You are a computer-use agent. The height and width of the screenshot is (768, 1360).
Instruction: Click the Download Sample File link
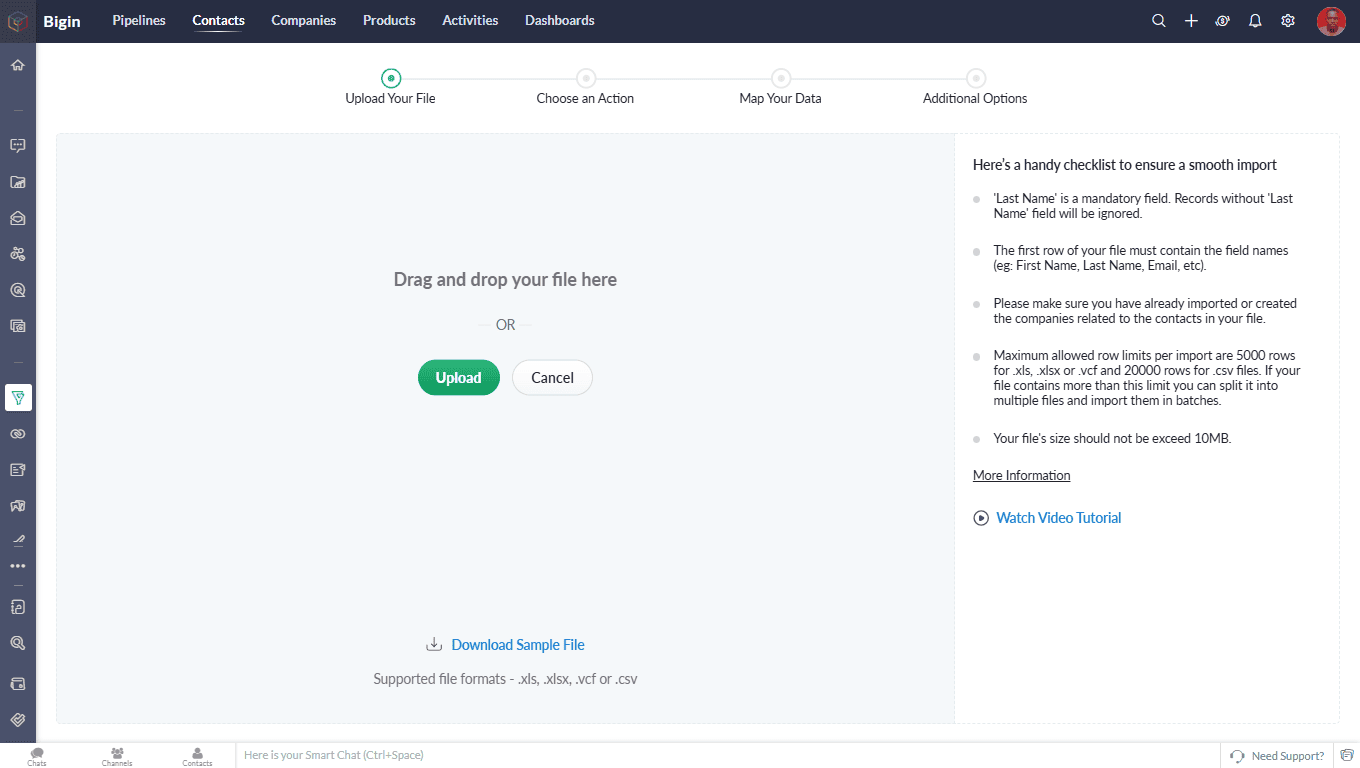click(x=518, y=645)
